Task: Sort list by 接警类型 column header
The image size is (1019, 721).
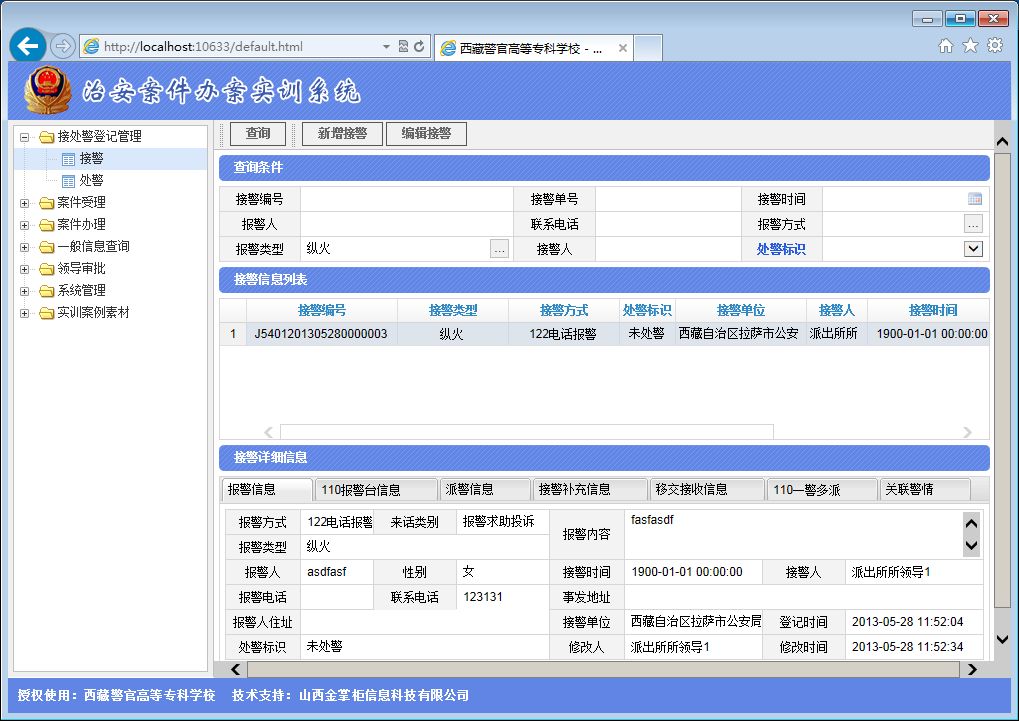Action: (453, 310)
